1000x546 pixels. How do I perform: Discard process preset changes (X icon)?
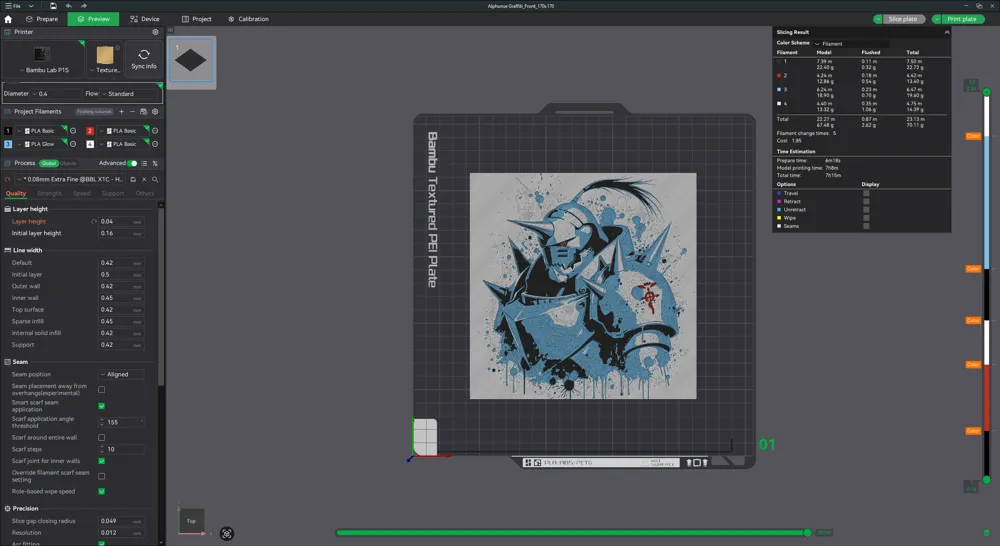point(144,180)
